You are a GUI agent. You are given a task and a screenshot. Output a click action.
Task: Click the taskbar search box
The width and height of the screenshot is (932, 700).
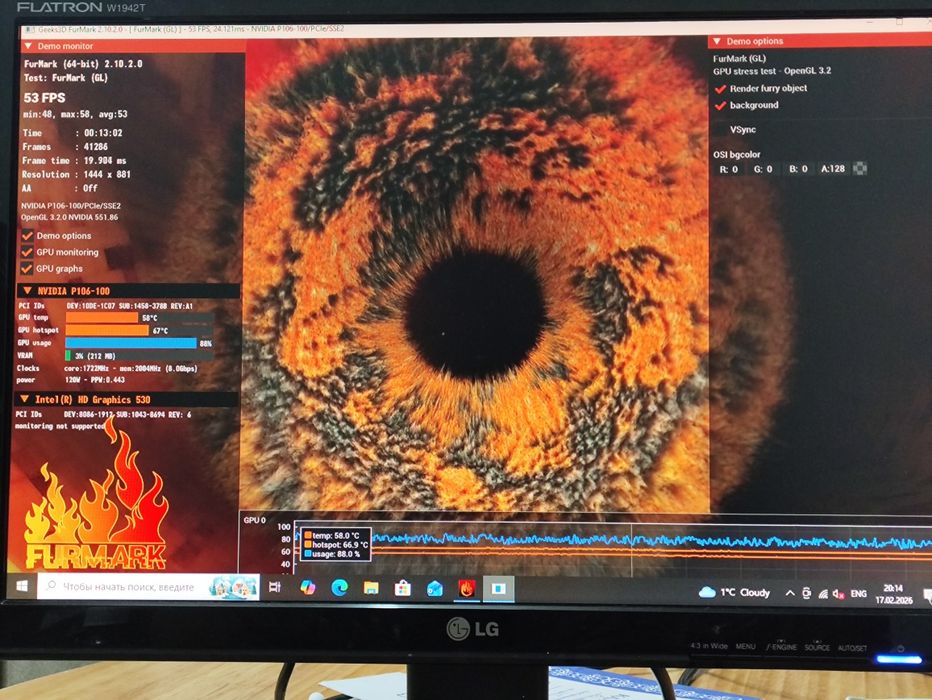[148, 587]
